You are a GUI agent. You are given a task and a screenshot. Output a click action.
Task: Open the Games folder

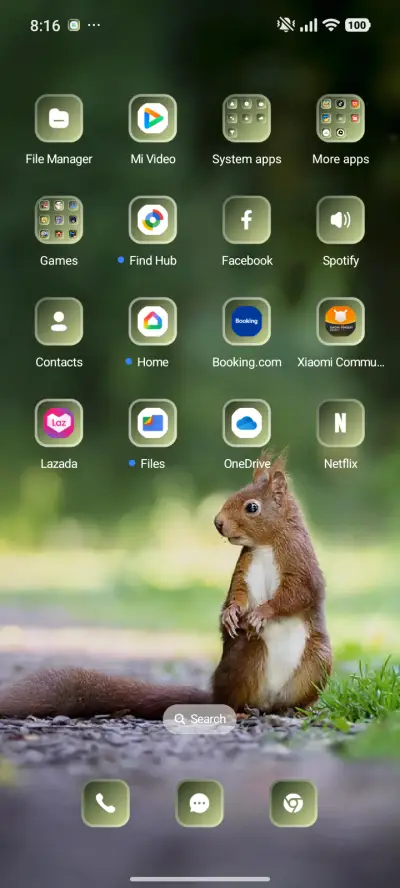(x=59, y=220)
